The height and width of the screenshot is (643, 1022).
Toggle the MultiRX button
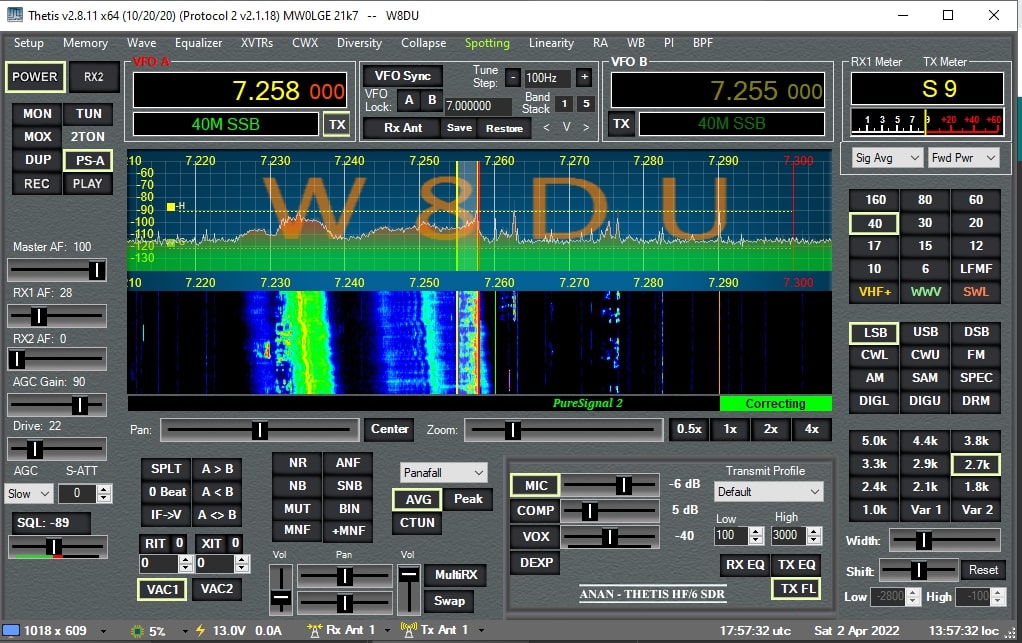(x=456, y=575)
